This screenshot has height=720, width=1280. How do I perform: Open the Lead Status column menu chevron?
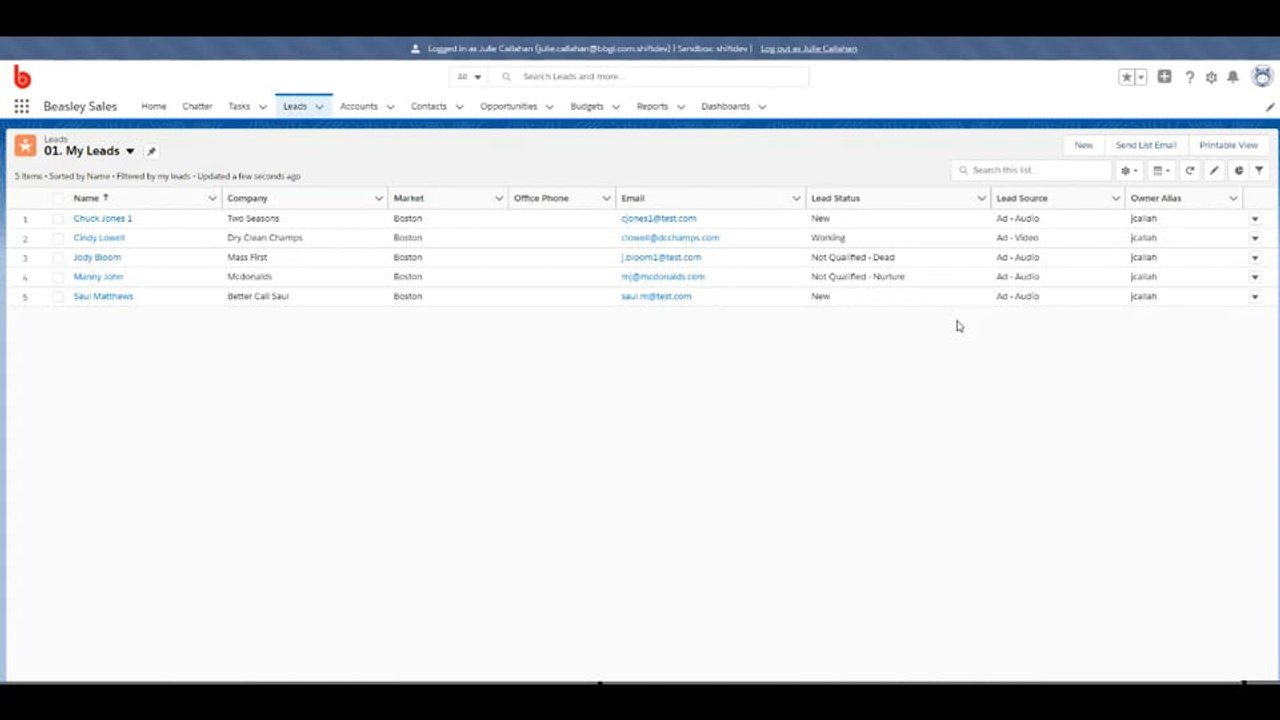click(x=981, y=199)
